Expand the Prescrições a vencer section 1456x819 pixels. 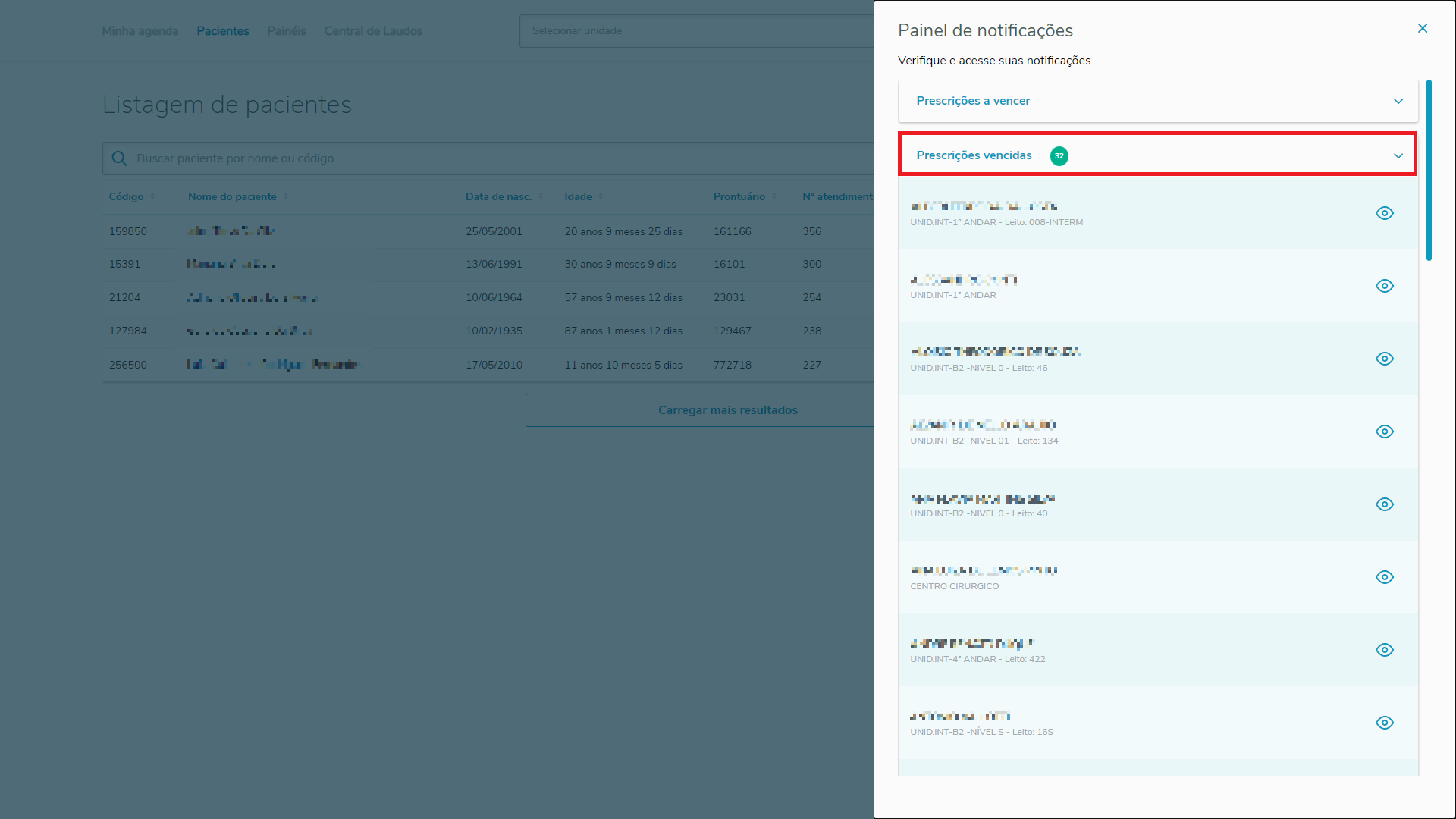point(1398,102)
